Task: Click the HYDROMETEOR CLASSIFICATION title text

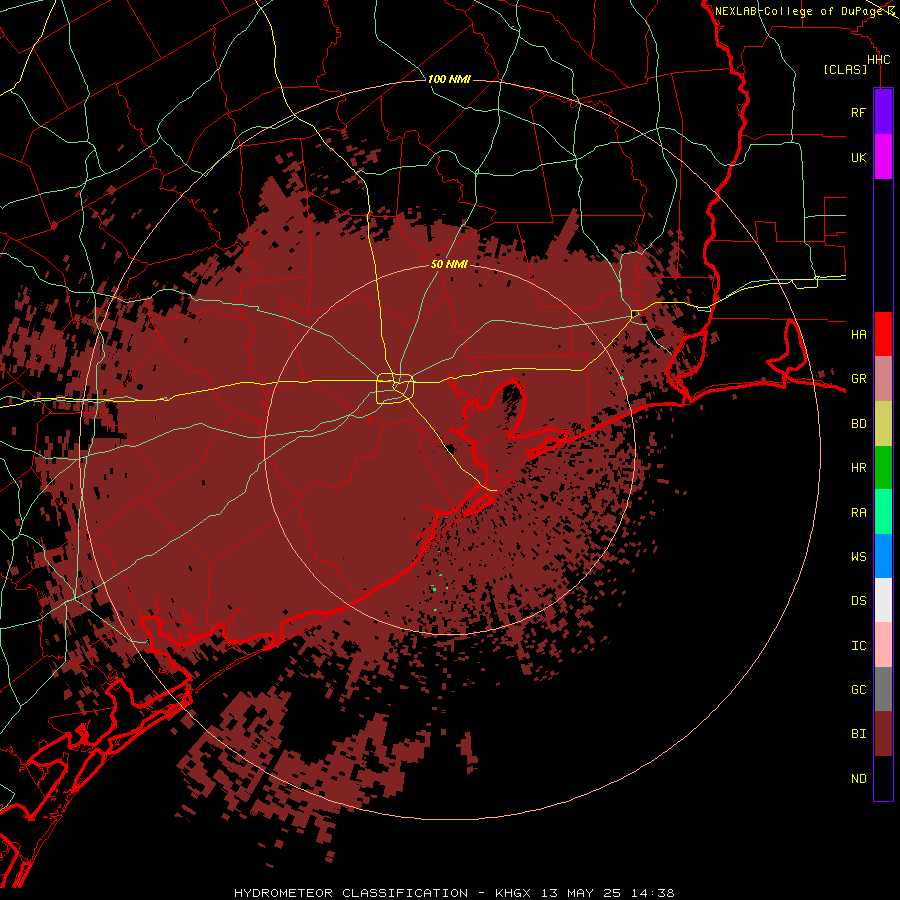Action: click(x=351, y=893)
